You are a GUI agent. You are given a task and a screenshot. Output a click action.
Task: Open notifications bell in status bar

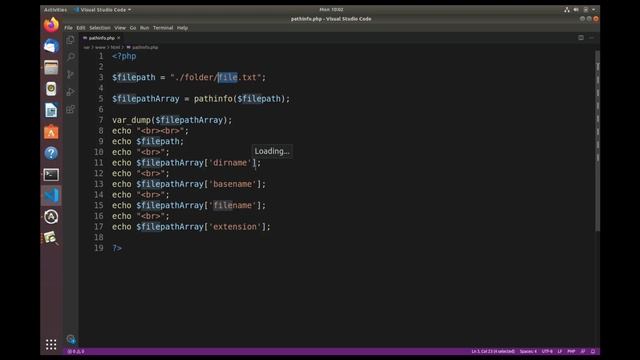pyautogui.click(x=593, y=351)
